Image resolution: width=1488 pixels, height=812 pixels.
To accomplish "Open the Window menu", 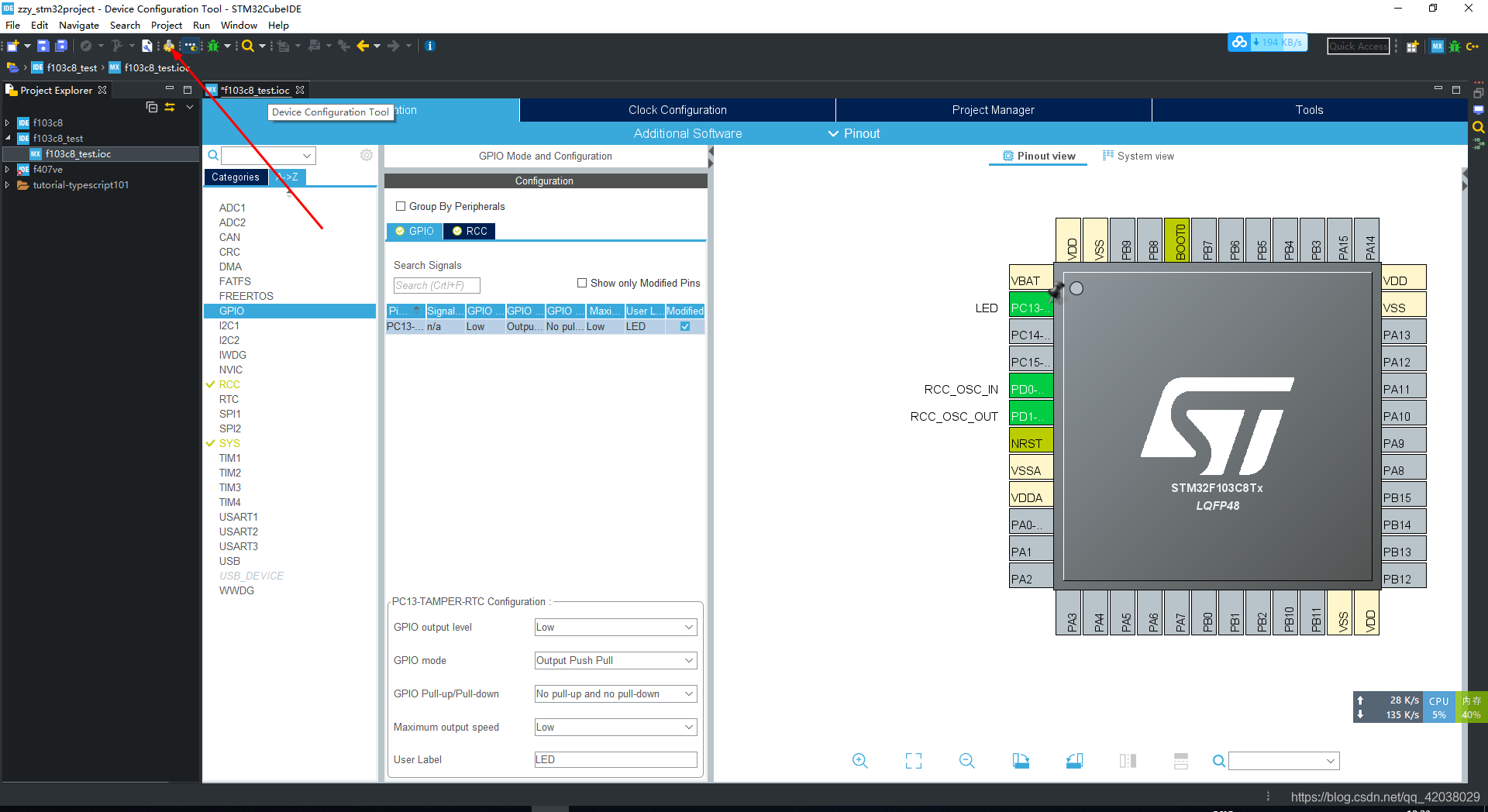I will pyautogui.click(x=239, y=25).
